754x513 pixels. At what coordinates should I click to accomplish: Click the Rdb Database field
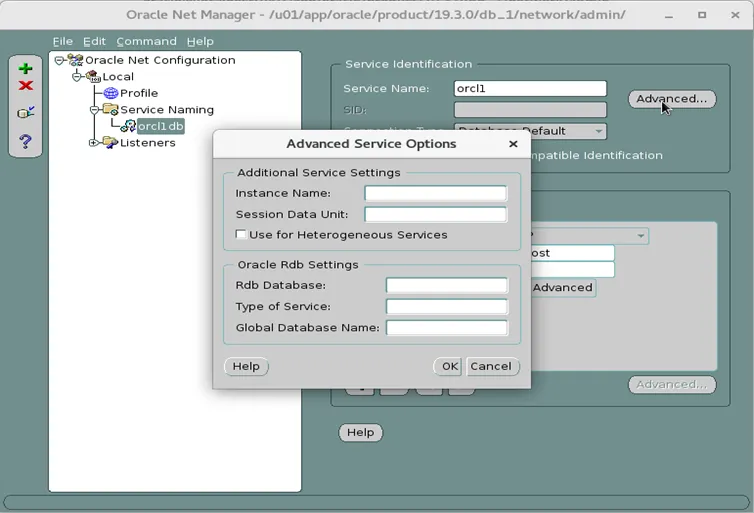point(446,285)
